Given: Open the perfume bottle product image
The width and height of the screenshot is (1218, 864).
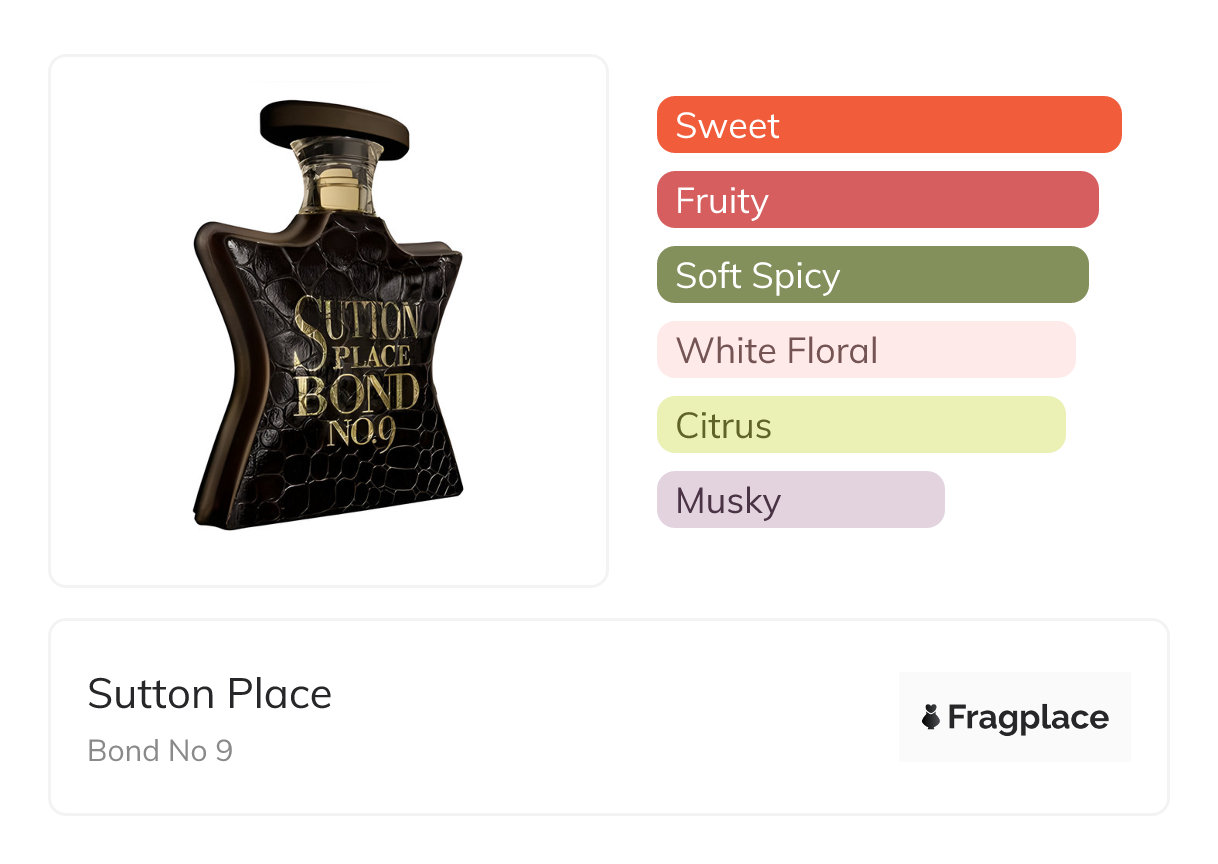Looking at the screenshot, I should (x=328, y=320).
